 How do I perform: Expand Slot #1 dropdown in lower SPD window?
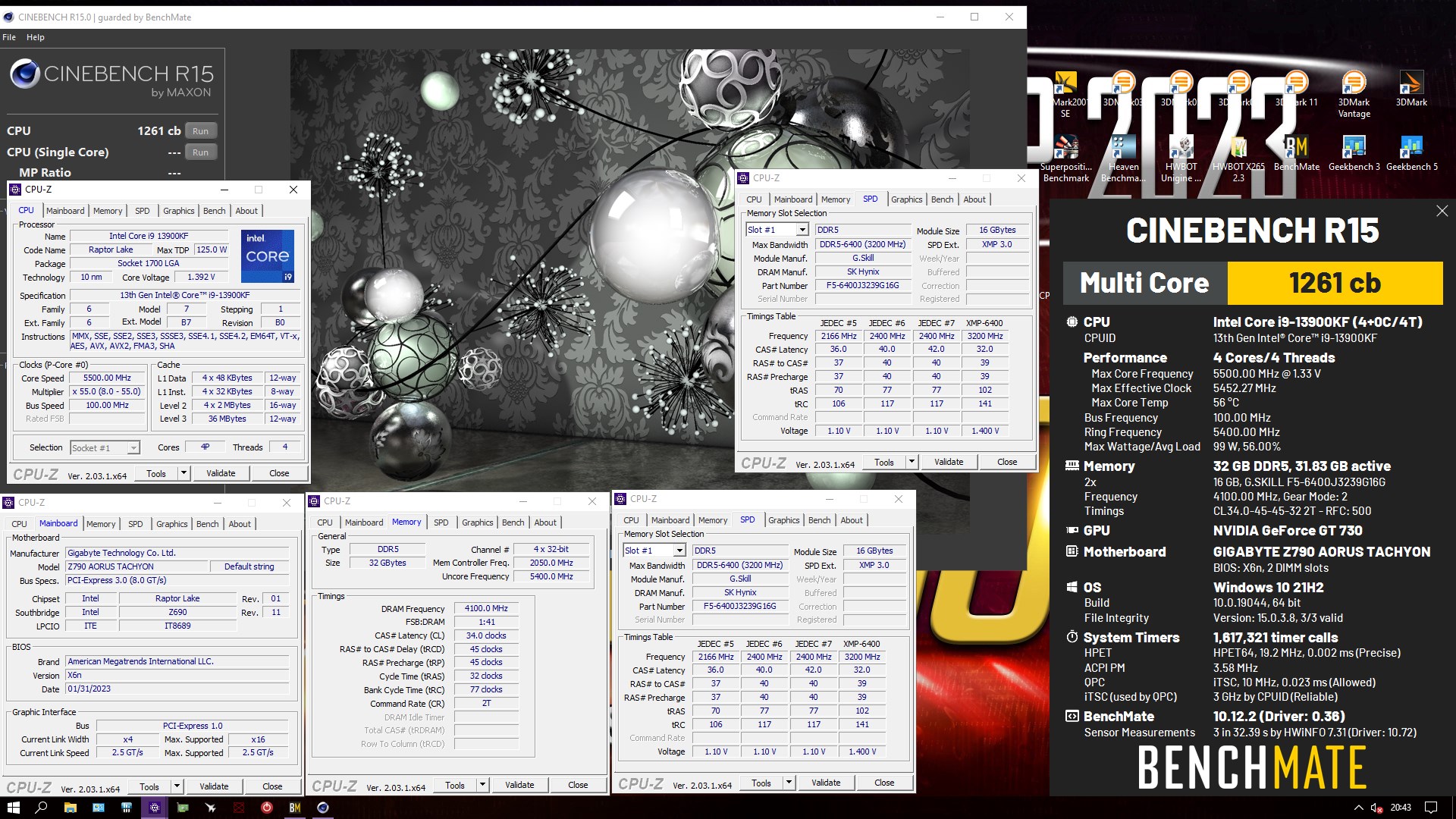[x=679, y=551]
